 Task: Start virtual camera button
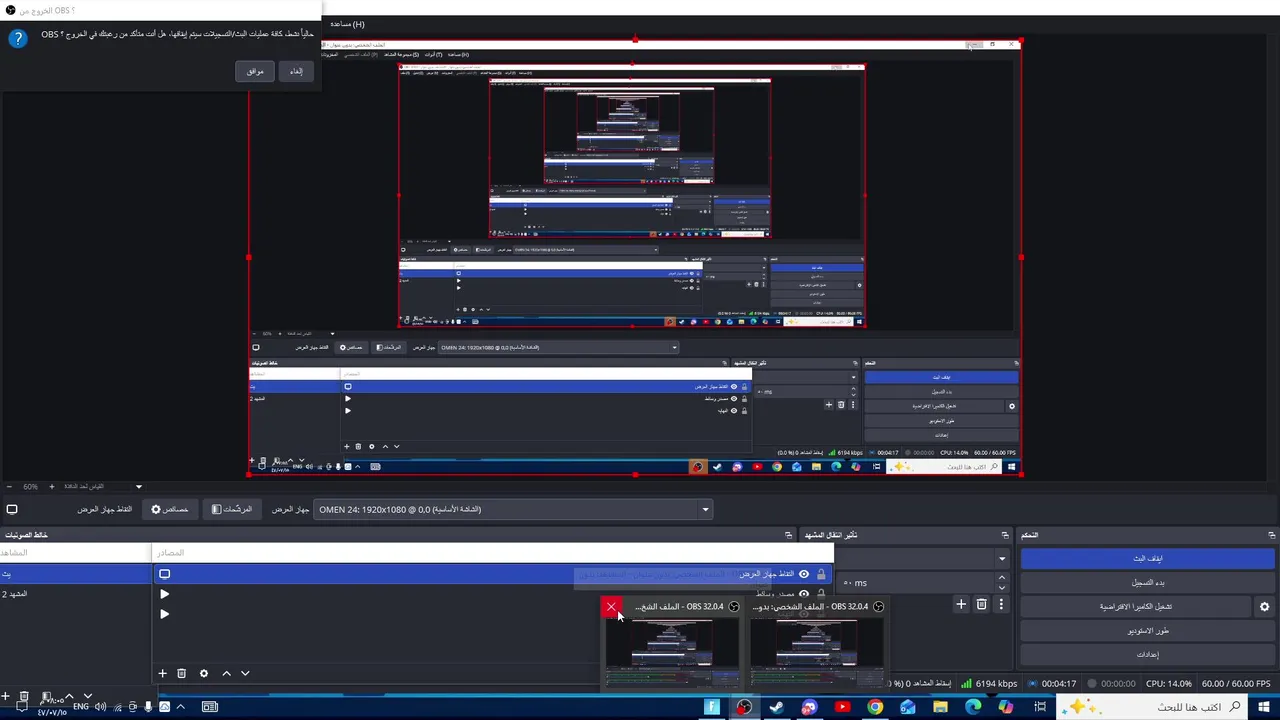point(1136,606)
